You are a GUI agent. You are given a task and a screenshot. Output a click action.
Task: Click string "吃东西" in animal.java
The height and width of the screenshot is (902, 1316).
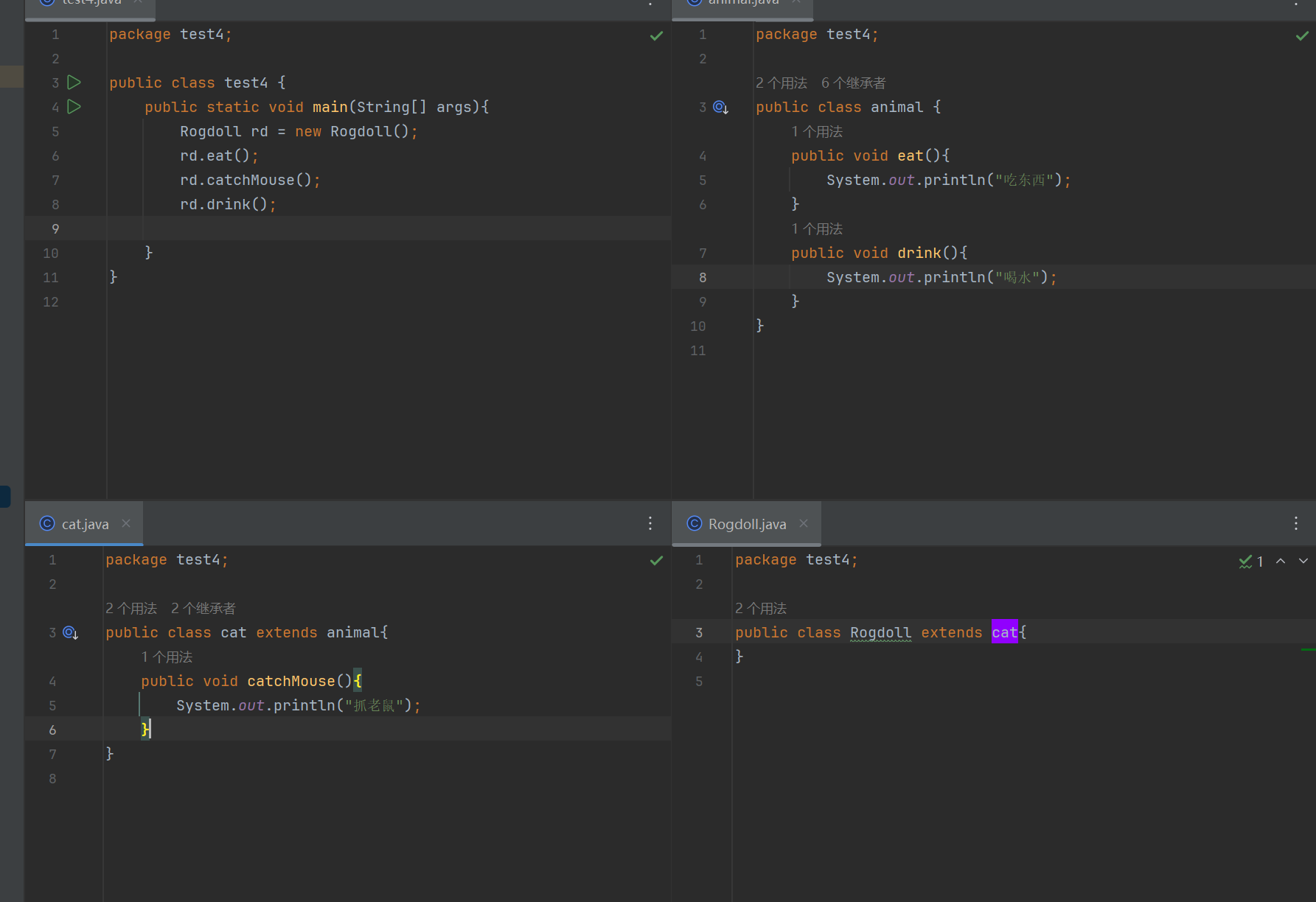click(x=1024, y=180)
